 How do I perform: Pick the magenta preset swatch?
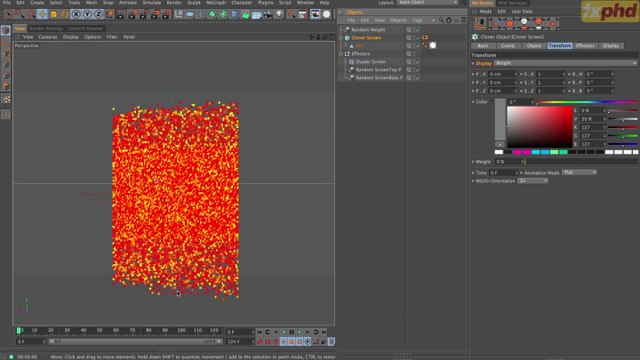tap(517, 152)
